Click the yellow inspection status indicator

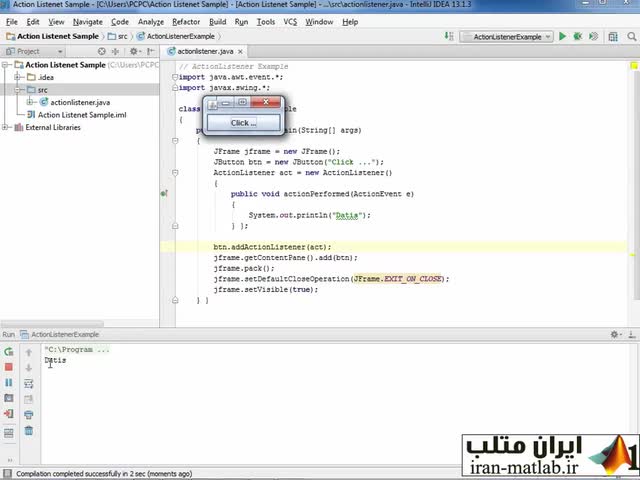click(x=634, y=66)
